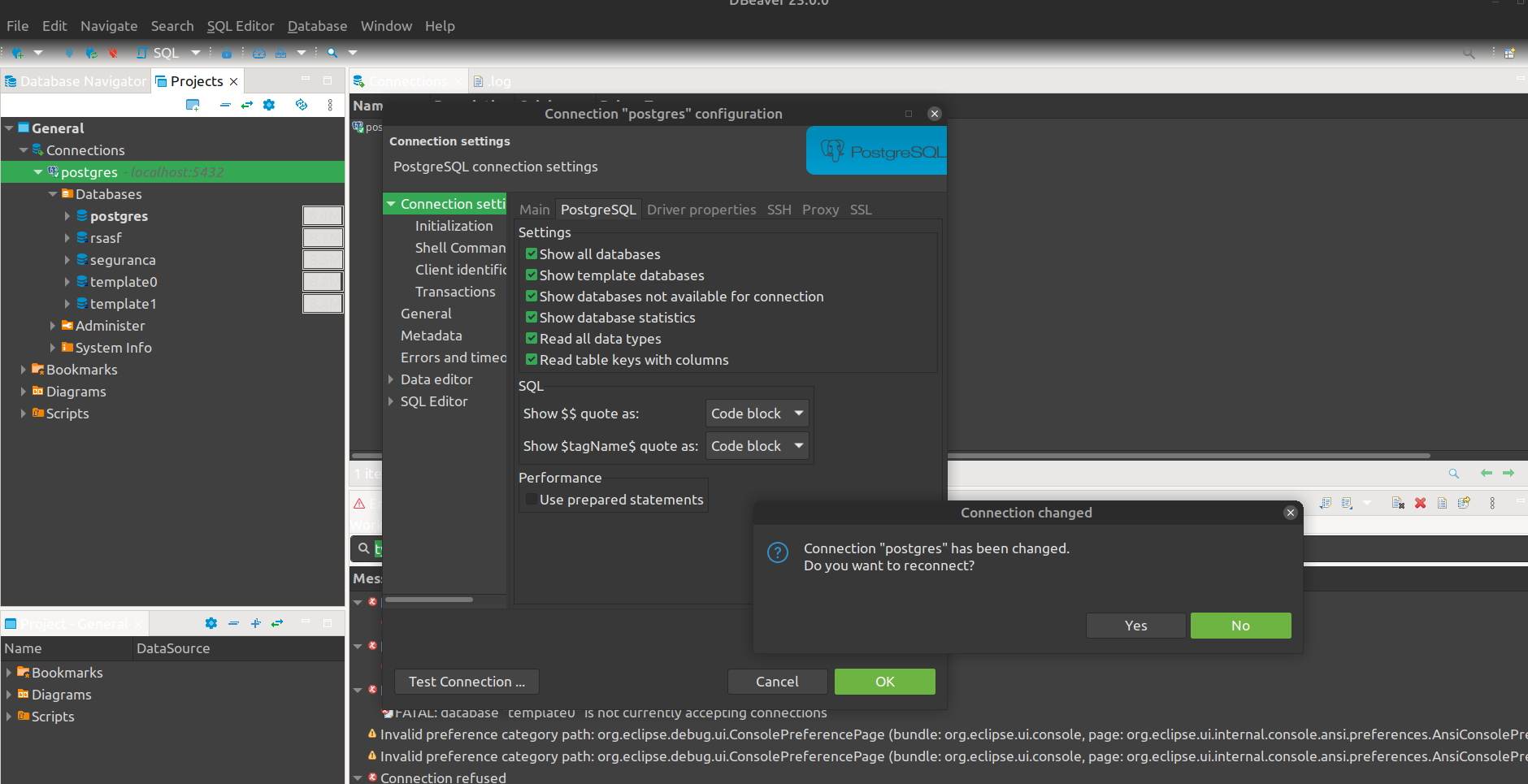
Task: Disable Read all data types
Action: click(531, 339)
